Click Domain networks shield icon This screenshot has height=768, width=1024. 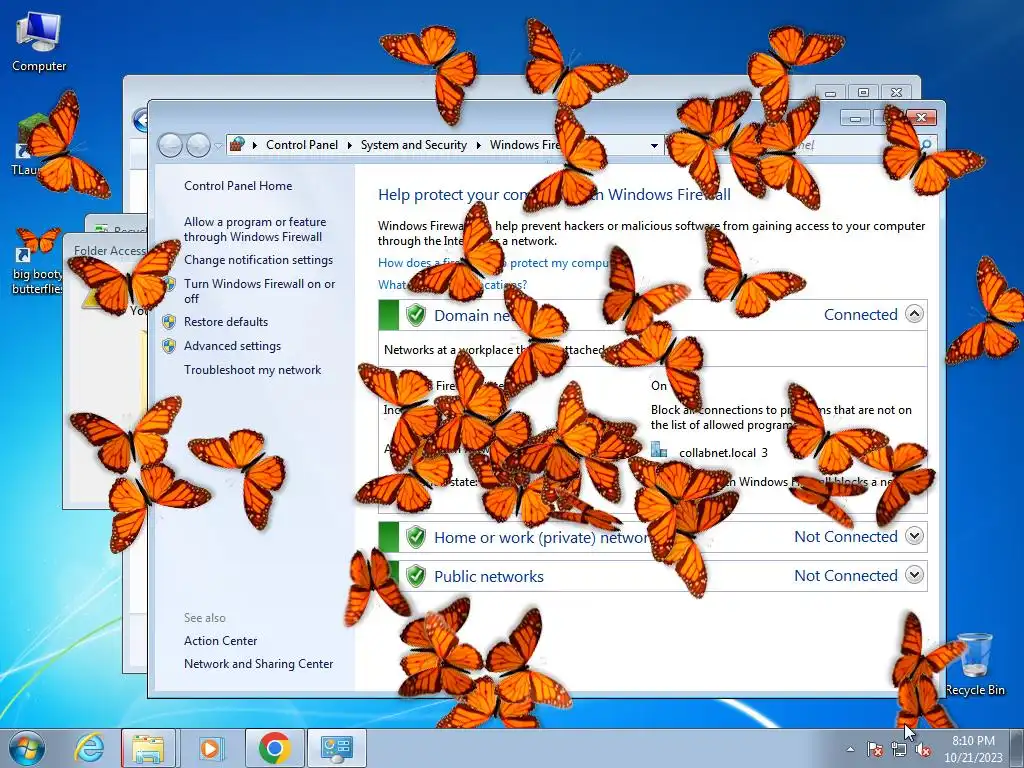[416, 315]
